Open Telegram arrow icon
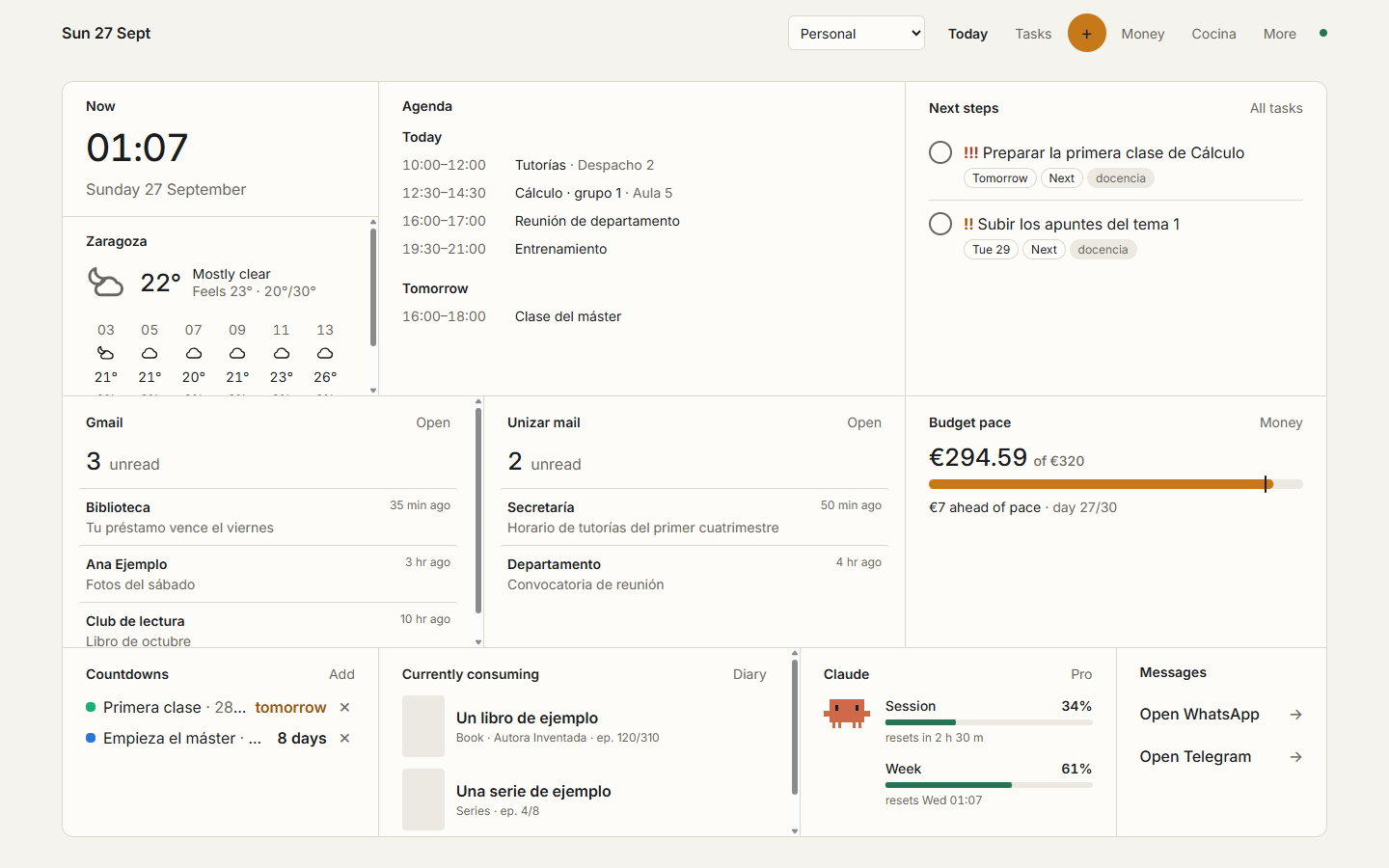Viewport: 1389px width, 868px height. click(1295, 757)
